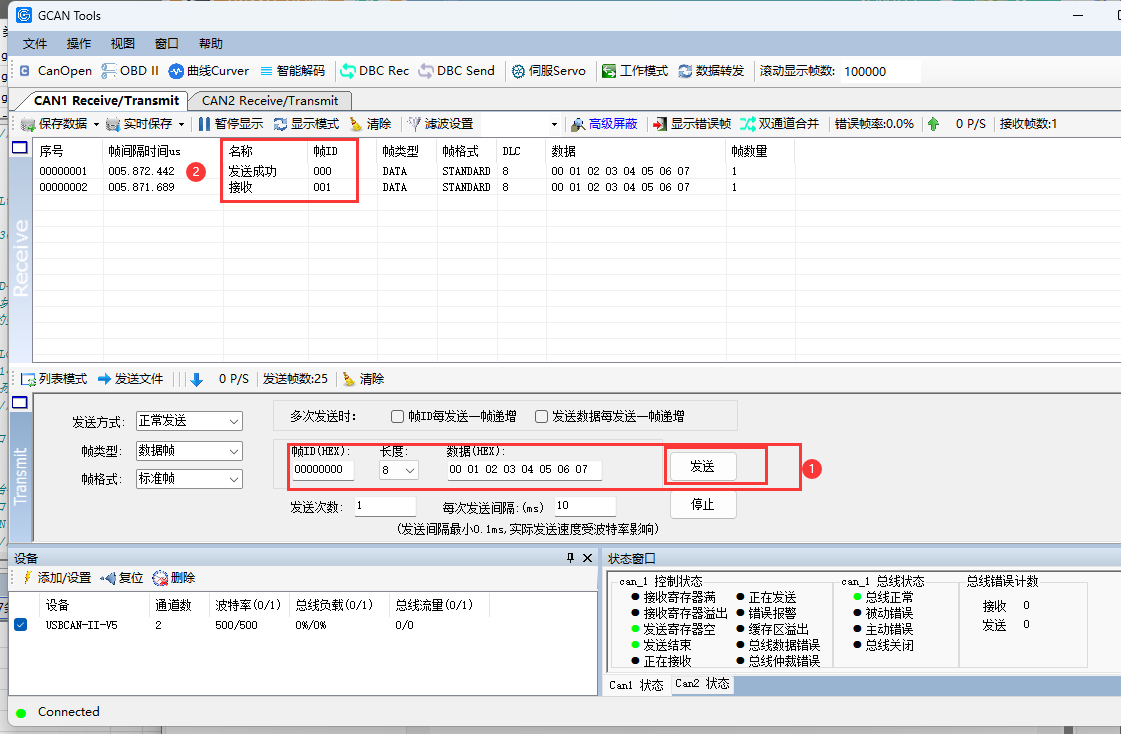The height and width of the screenshot is (734, 1121).
Task: Toggle 帧ID每发送一帧递增 checkbox
Action: [x=397, y=416]
